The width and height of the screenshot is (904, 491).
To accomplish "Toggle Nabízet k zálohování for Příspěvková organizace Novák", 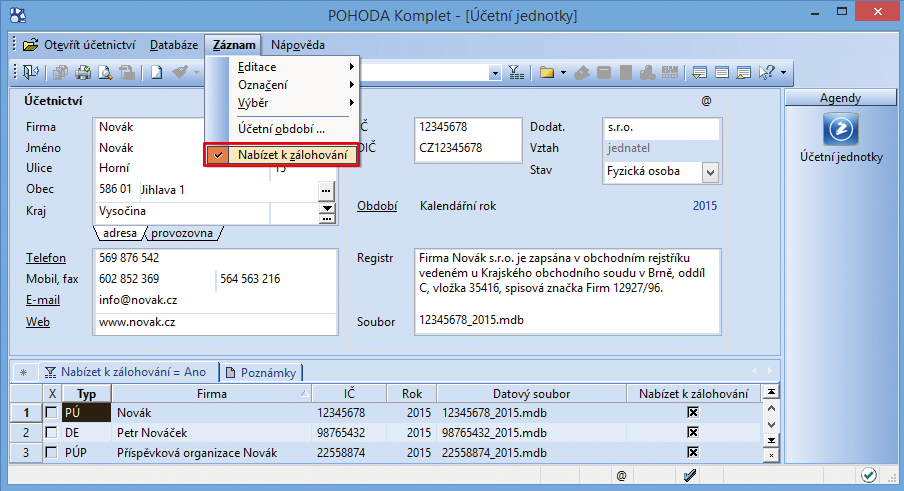I will [x=692, y=453].
